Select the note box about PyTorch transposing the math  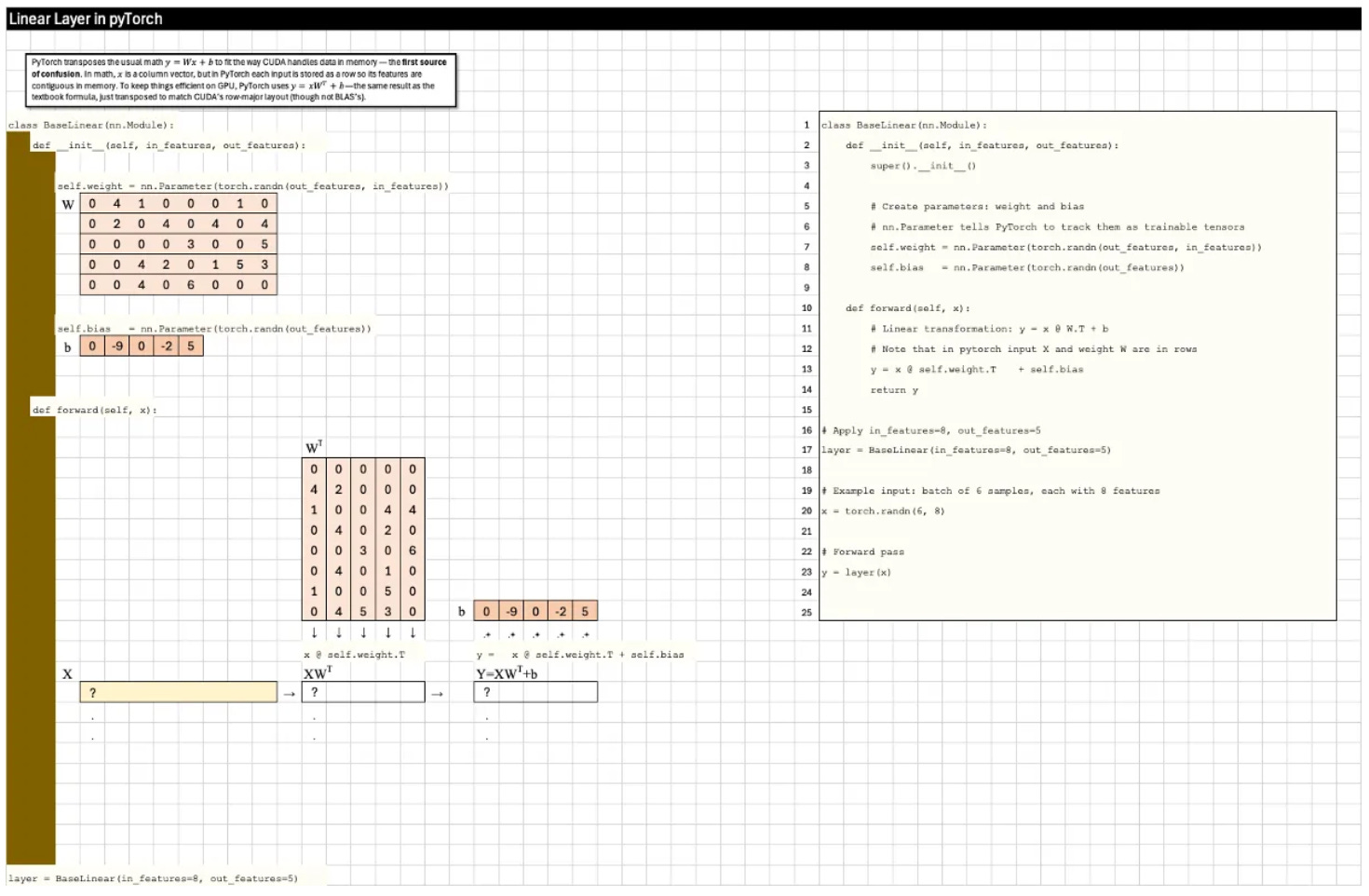(241, 79)
